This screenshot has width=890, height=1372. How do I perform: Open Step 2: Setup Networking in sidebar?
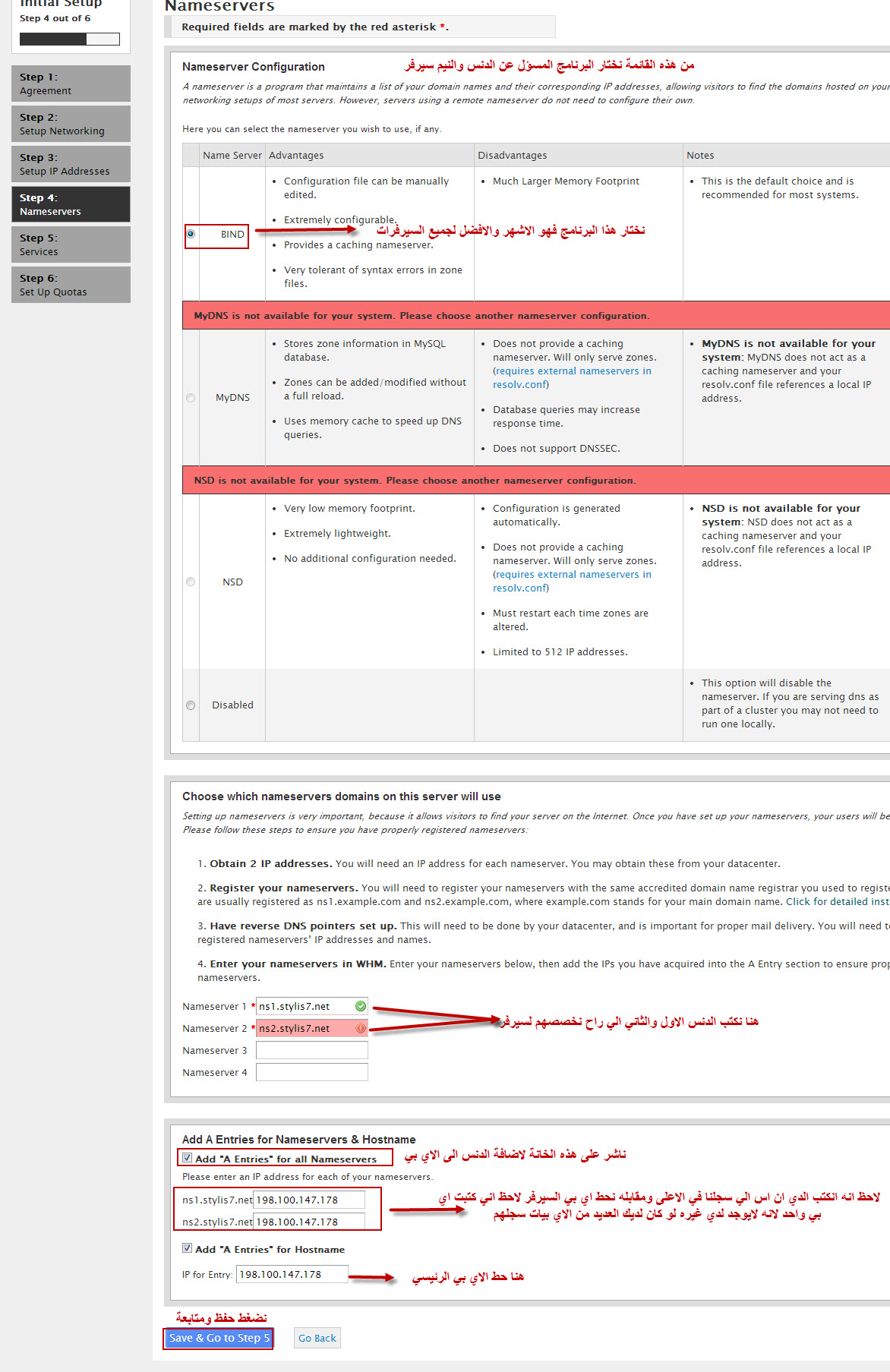click(x=71, y=124)
